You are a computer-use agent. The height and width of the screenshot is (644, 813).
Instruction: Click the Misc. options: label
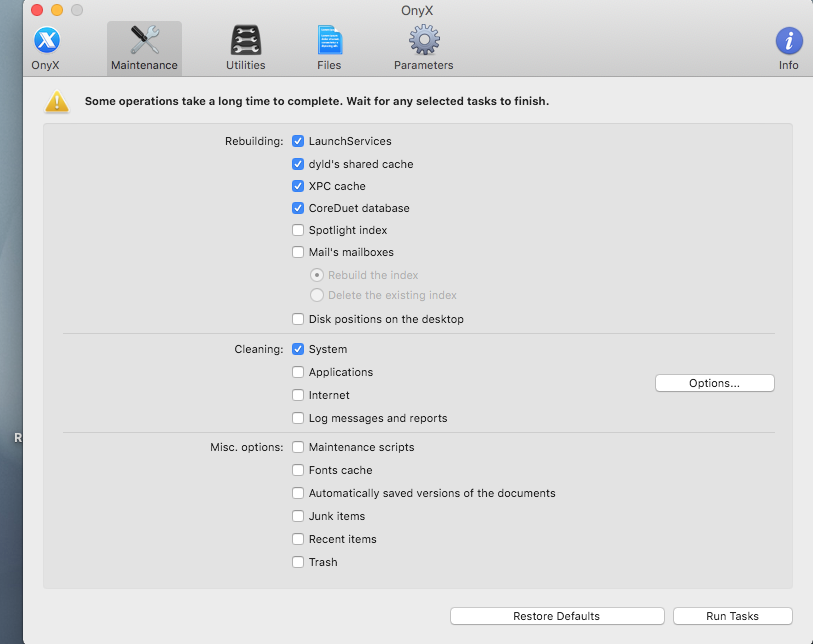(x=247, y=447)
